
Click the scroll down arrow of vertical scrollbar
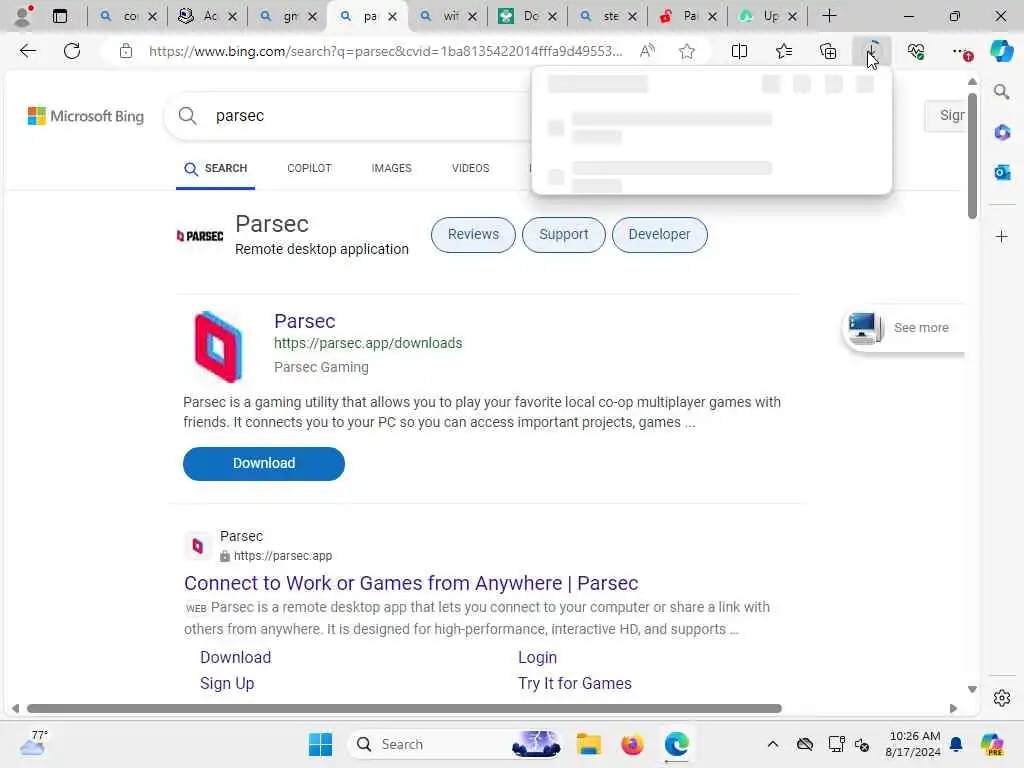coord(972,690)
